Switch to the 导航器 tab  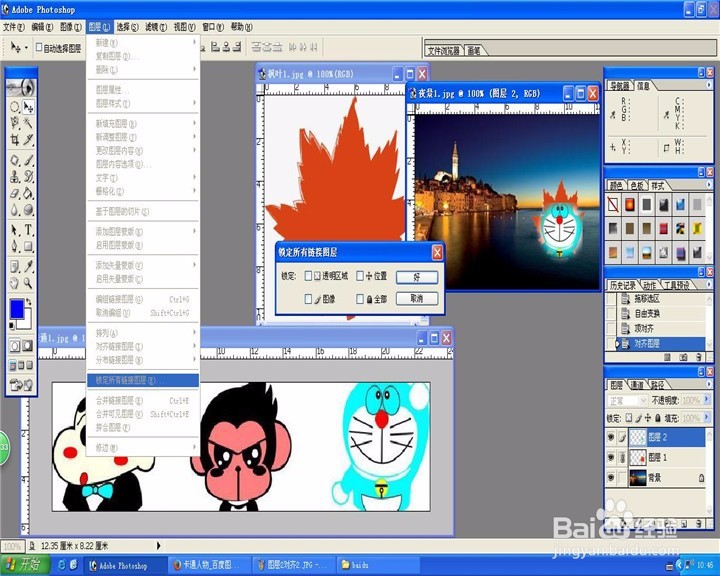(620, 85)
